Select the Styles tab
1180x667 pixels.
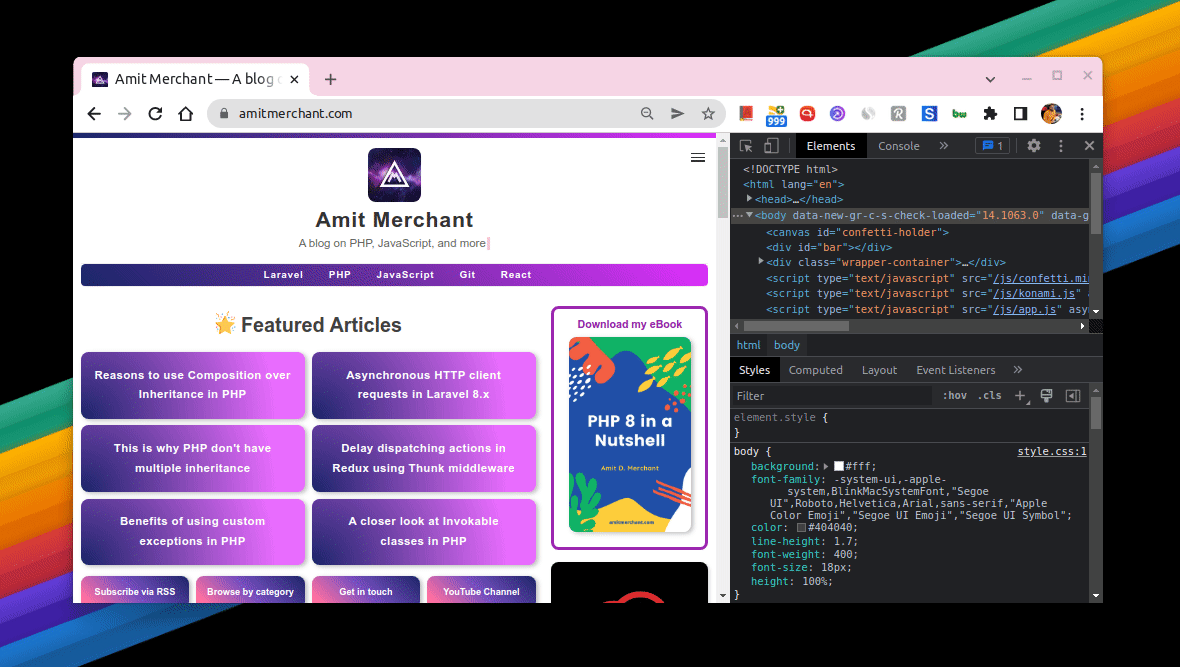tap(754, 370)
